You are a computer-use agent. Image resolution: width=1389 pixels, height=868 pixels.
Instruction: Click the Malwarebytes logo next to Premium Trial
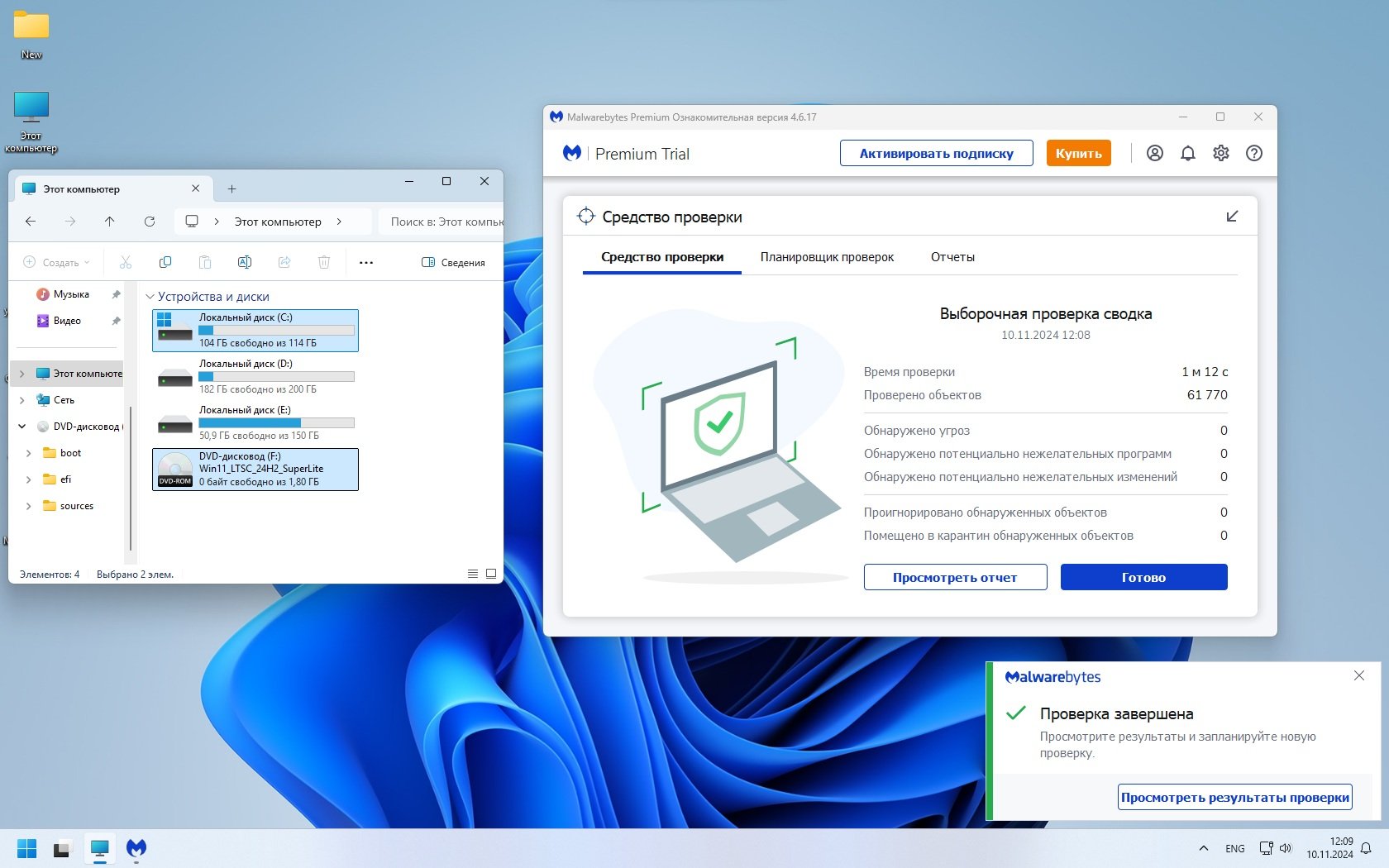572,153
